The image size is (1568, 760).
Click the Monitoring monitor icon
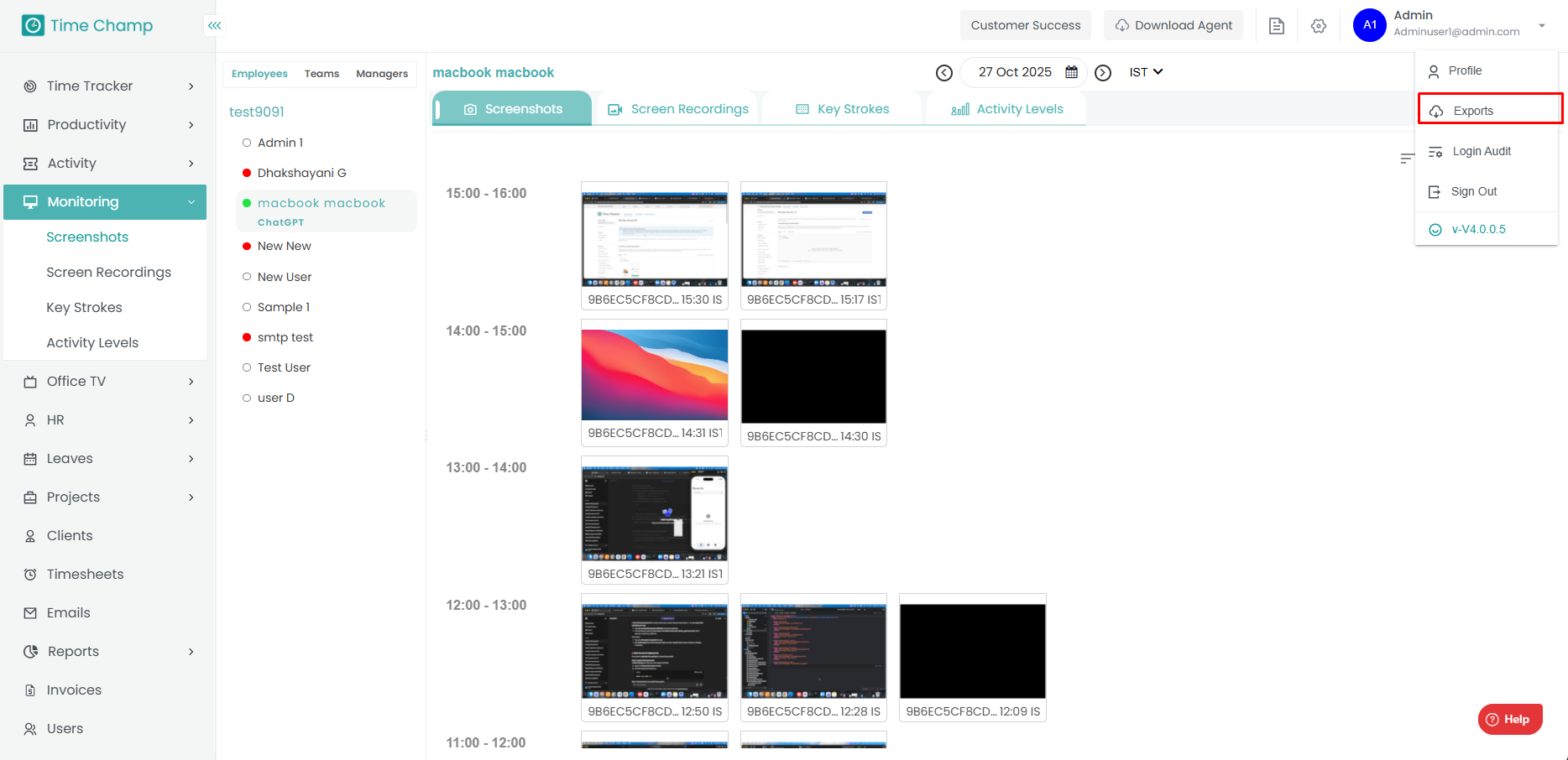tap(30, 202)
